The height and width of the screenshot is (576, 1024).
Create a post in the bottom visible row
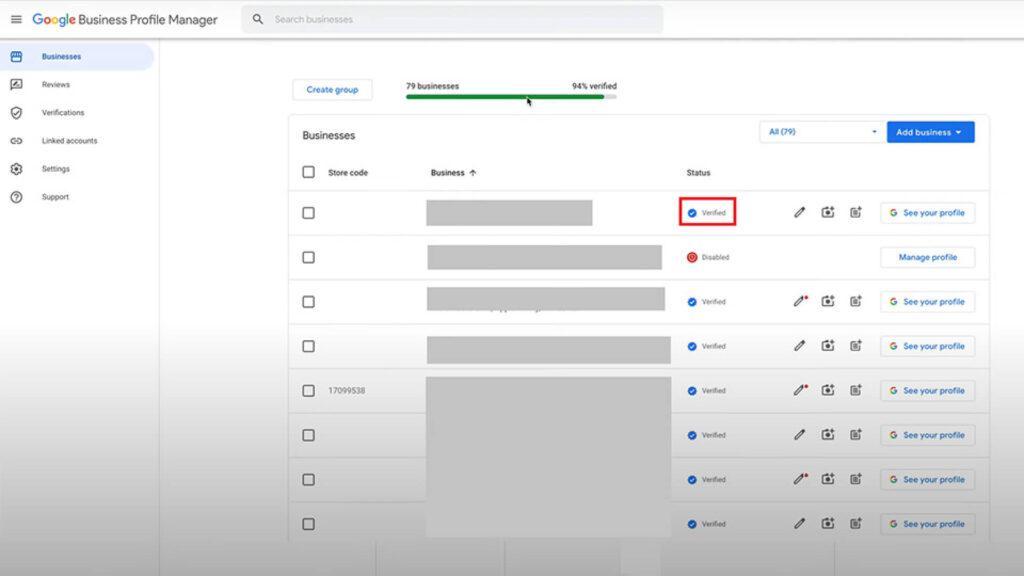click(x=856, y=523)
